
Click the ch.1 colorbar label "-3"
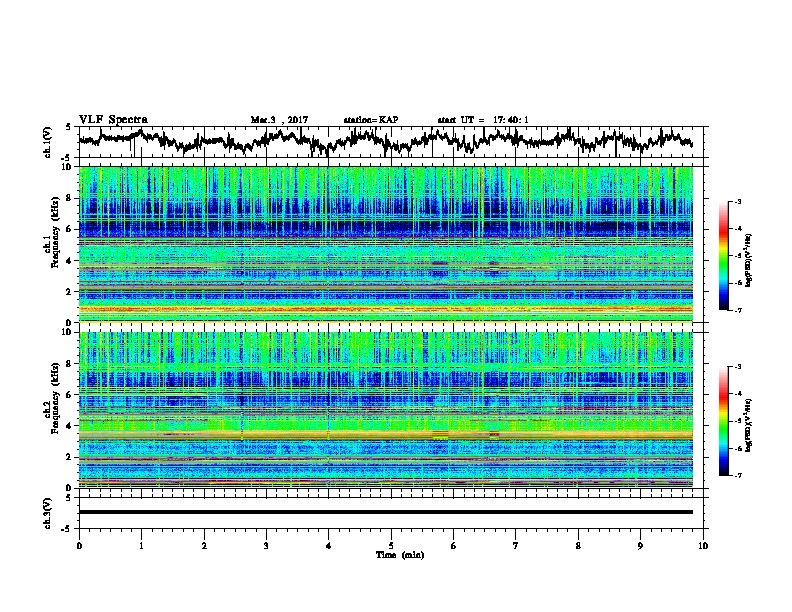[738, 202]
